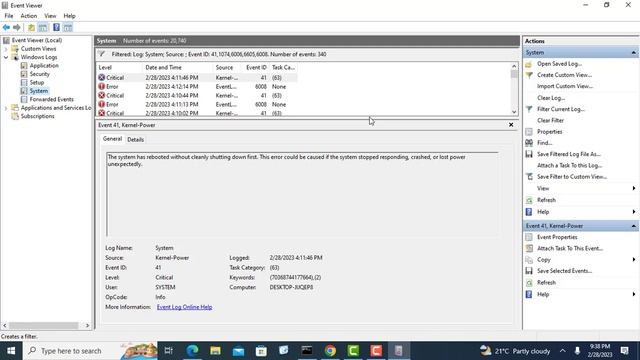Click Event Properties icon in actions pane

pos(529,237)
